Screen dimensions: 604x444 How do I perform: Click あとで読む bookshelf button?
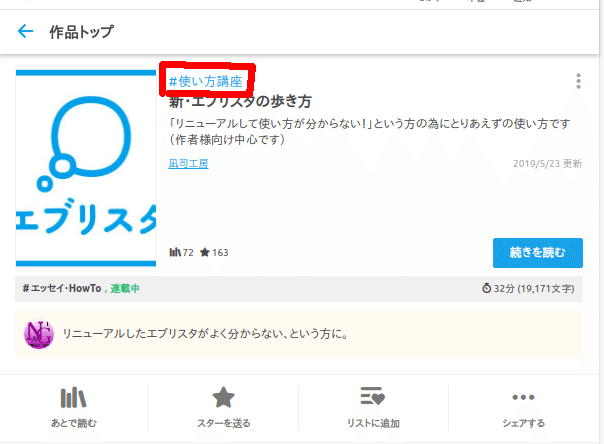74,407
